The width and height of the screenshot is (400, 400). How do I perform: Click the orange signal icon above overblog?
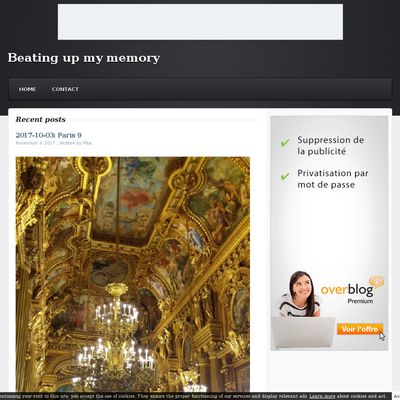click(x=377, y=282)
